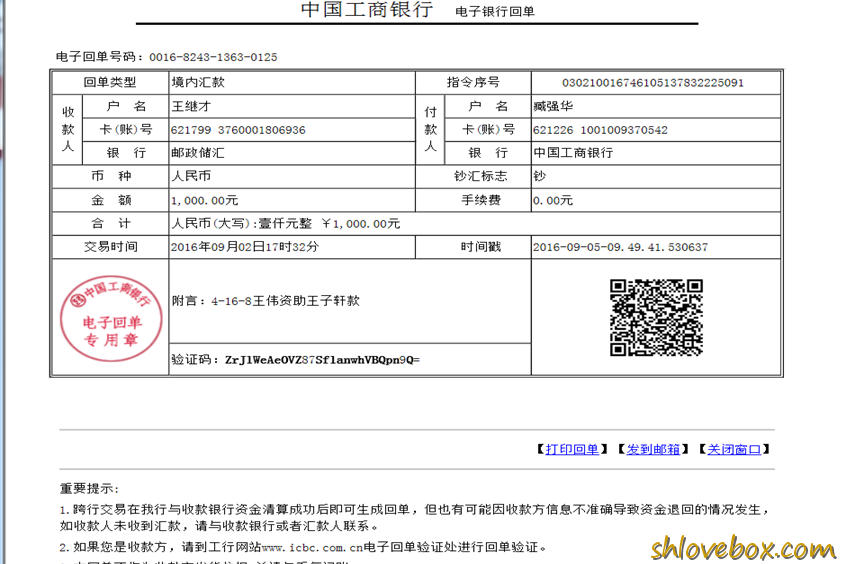Click the 交易时间 label cell

click(110, 247)
